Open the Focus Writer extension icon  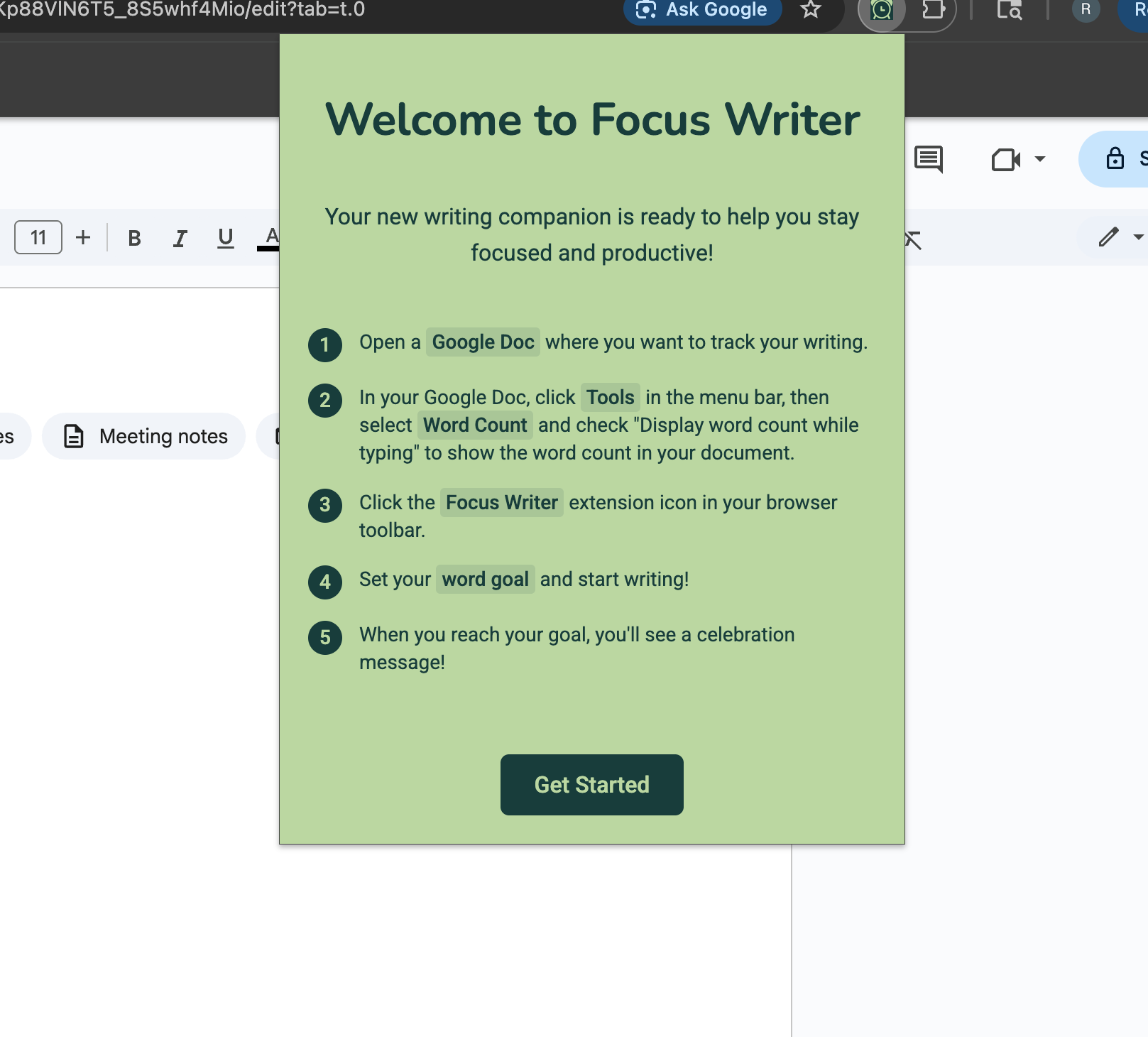(882, 10)
